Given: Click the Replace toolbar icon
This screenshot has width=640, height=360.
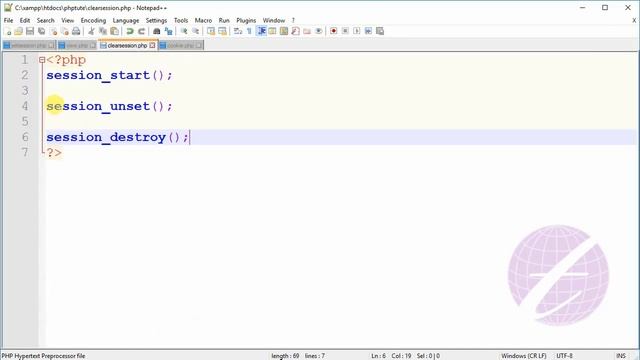Looking at the screenshot, I should 168,31.
